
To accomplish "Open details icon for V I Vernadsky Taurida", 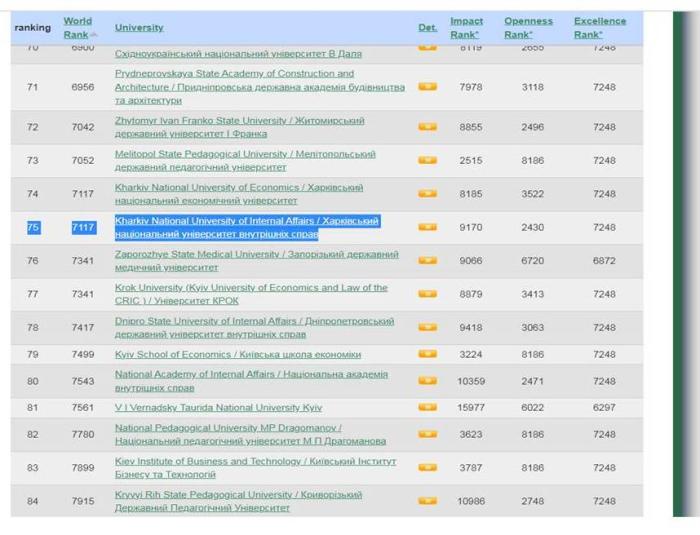I will [427, 408].
